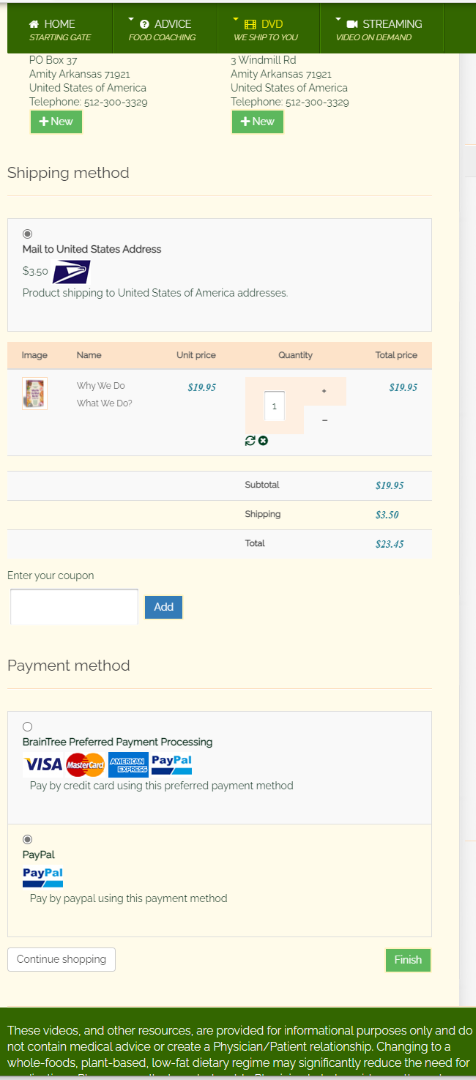
Task: Click the MasterCard logo
Action: point(85,765)
